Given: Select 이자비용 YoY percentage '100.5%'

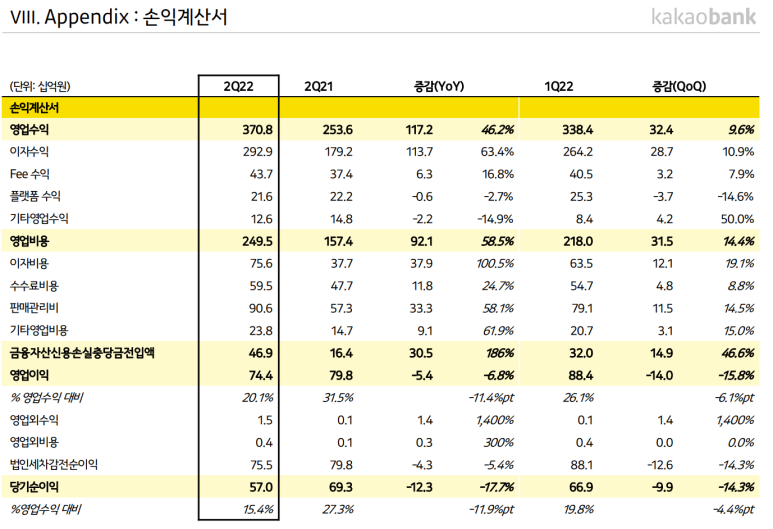Looking at the screenshot, I should tap(495, 264).
